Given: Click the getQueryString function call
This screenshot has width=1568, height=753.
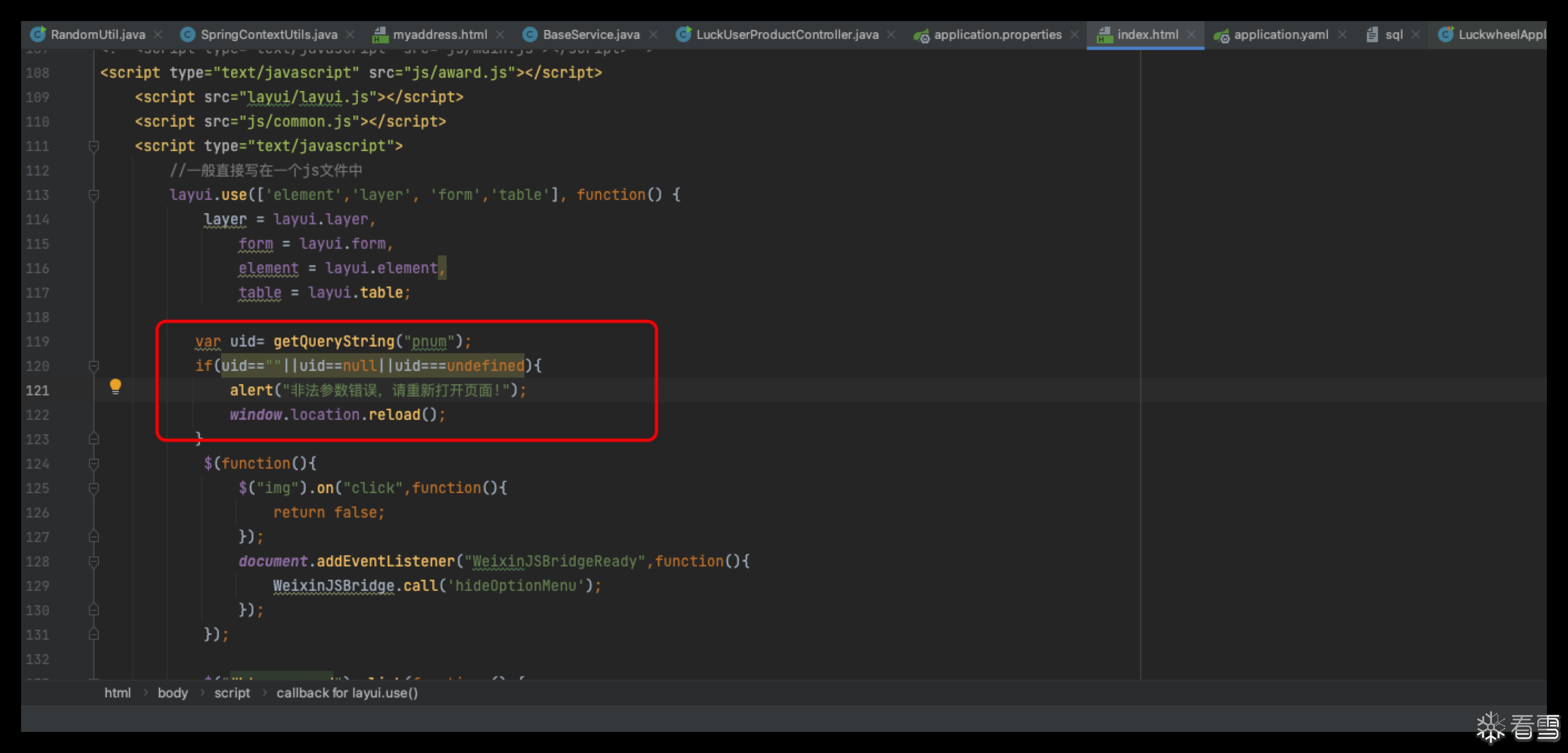Looking at the screenshot, I should [x=333, y=341].
